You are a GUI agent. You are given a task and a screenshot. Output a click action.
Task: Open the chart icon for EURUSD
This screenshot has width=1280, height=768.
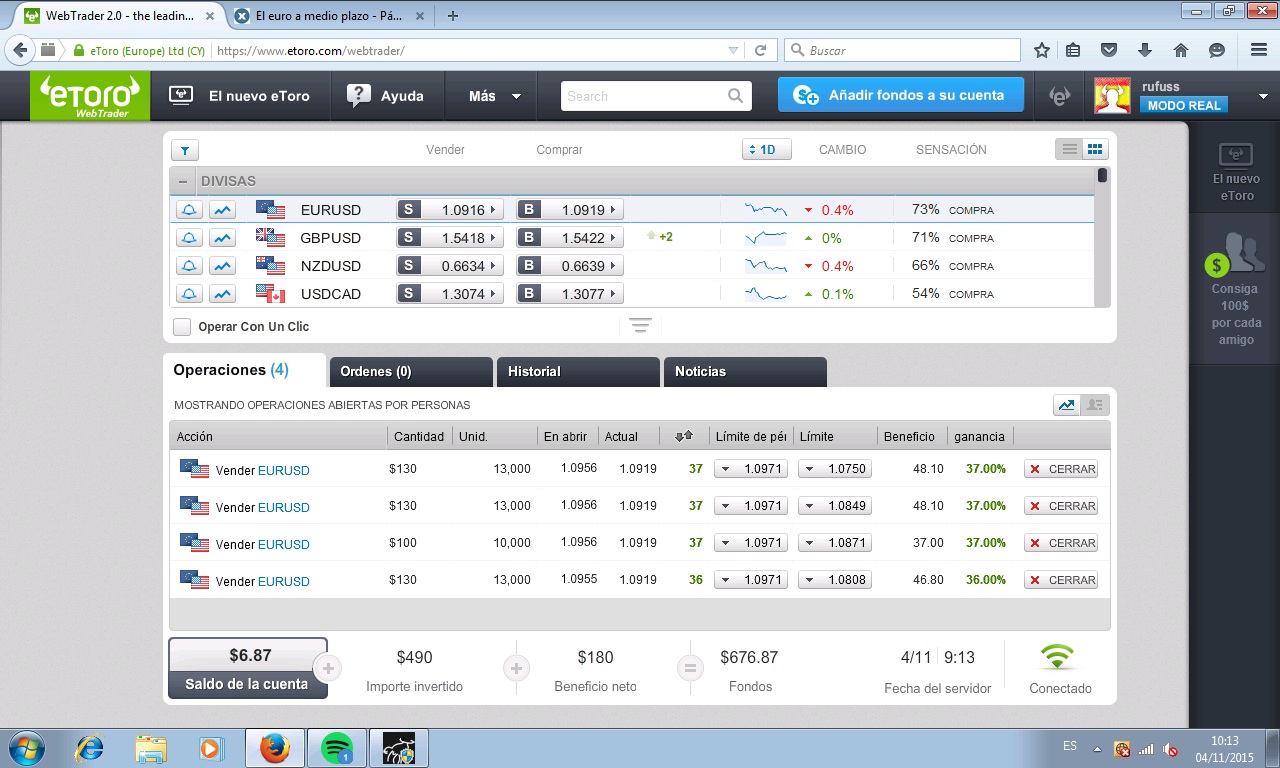tap(222, 210)
